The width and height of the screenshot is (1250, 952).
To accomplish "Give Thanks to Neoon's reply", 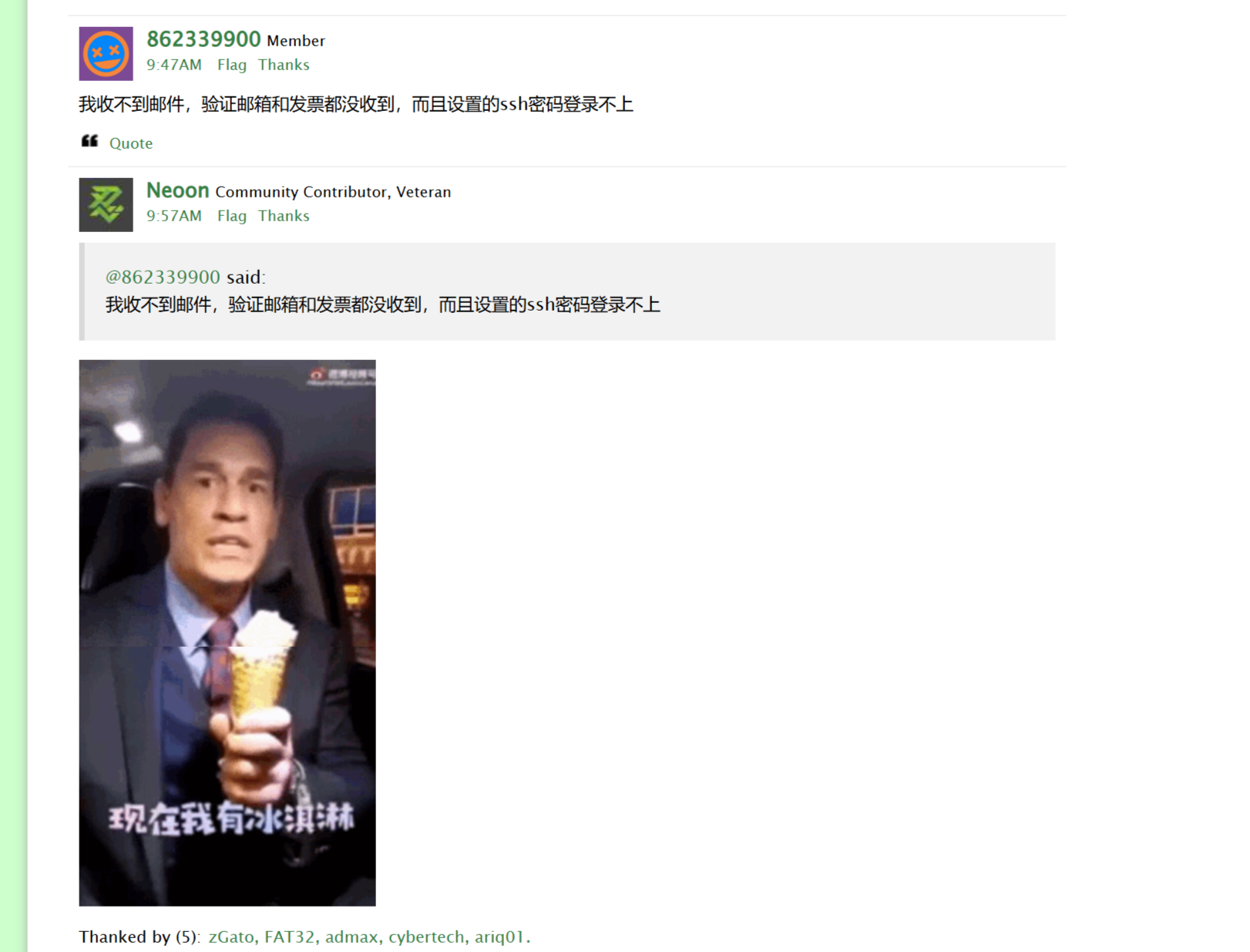I will [284, 216].
